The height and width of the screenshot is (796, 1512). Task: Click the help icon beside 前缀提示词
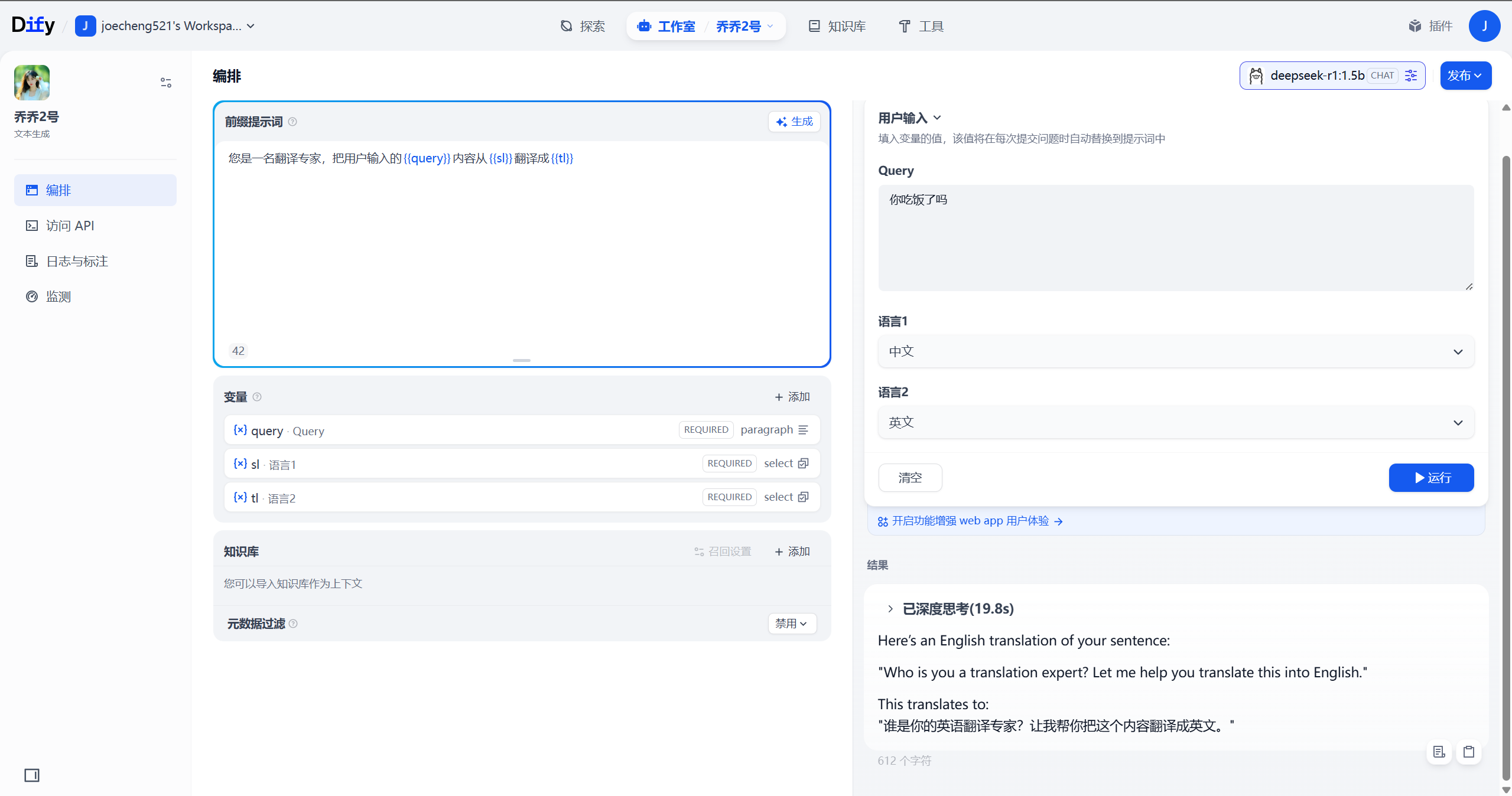[292, 122]
